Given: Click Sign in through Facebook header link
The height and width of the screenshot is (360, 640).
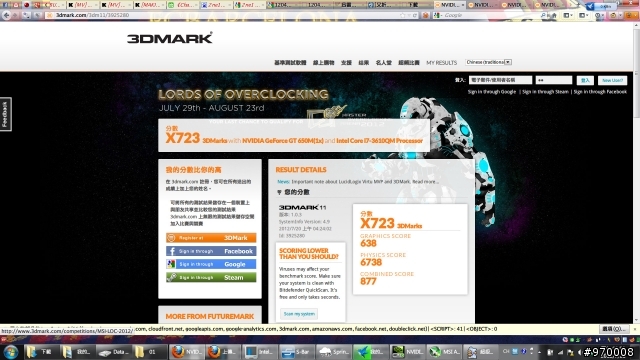Looking at the screenshot, I should [x=600, y=92].
